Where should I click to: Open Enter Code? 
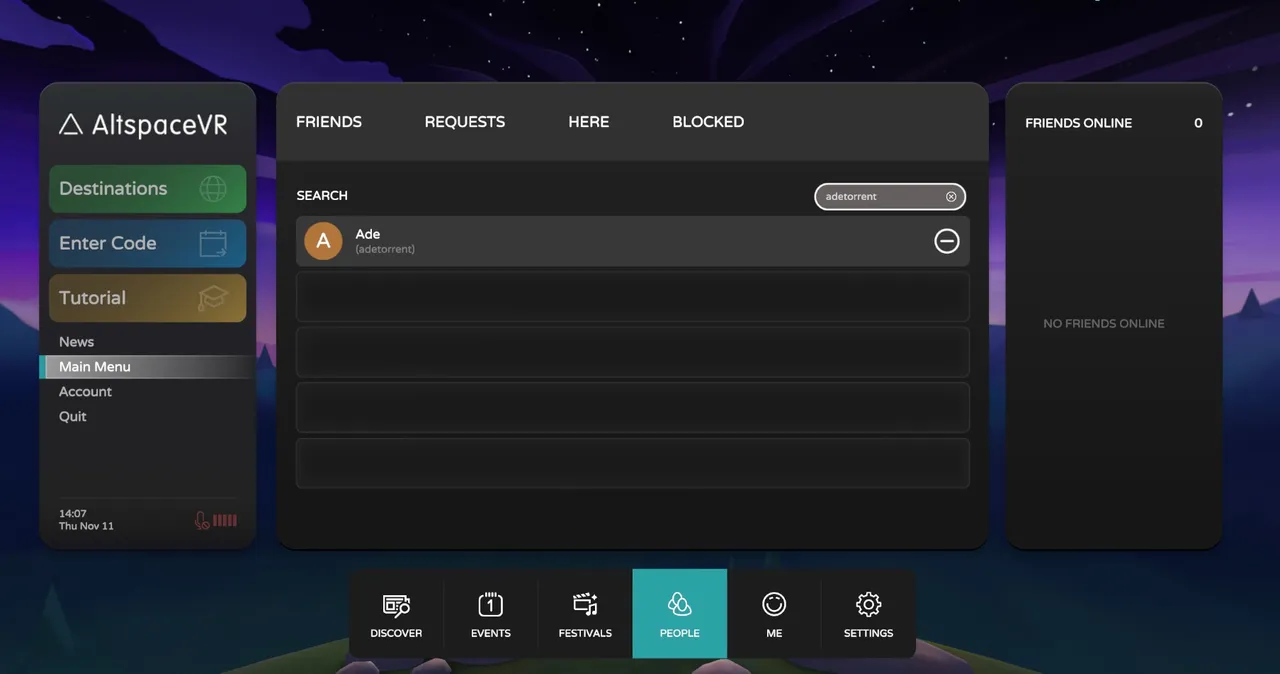(x=147, y=243)
